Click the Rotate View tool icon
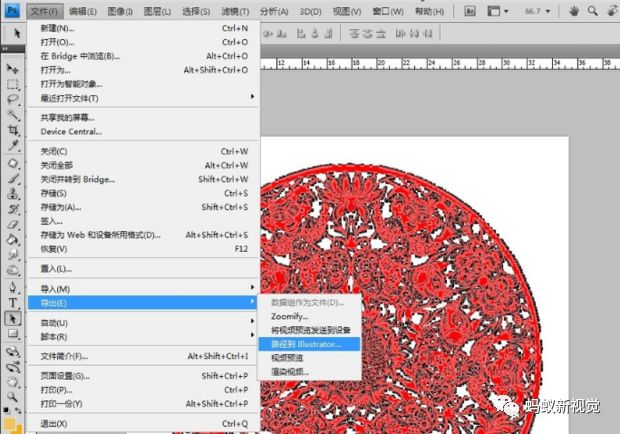This screenshot has height=434, width=620. point(612,11)
